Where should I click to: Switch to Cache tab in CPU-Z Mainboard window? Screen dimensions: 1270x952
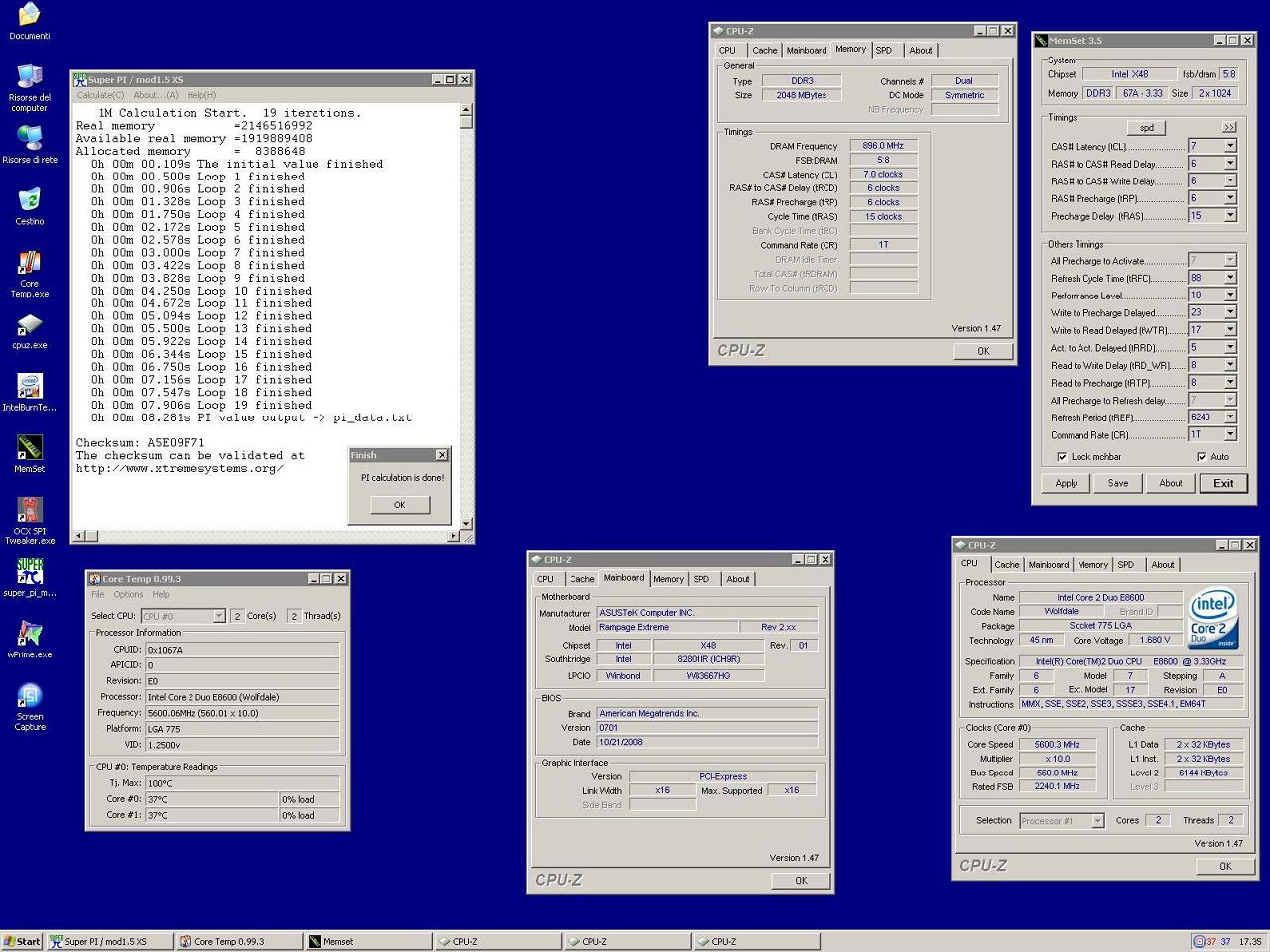point(582,579)
